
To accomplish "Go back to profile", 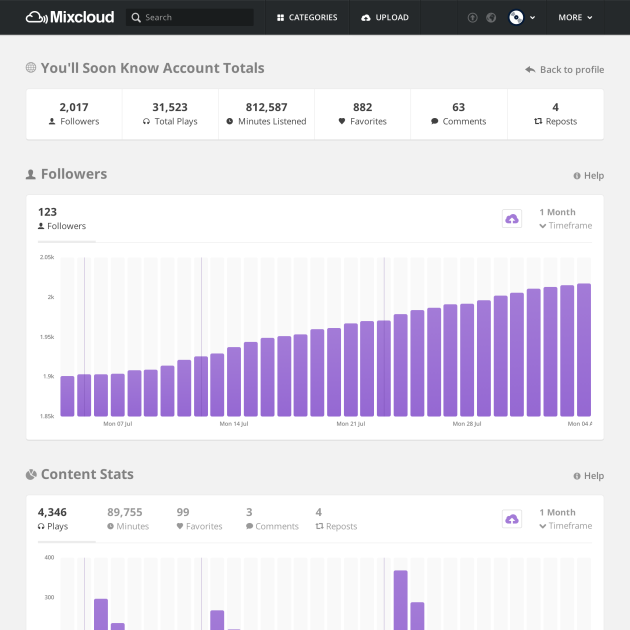I will tap(565, 70).
